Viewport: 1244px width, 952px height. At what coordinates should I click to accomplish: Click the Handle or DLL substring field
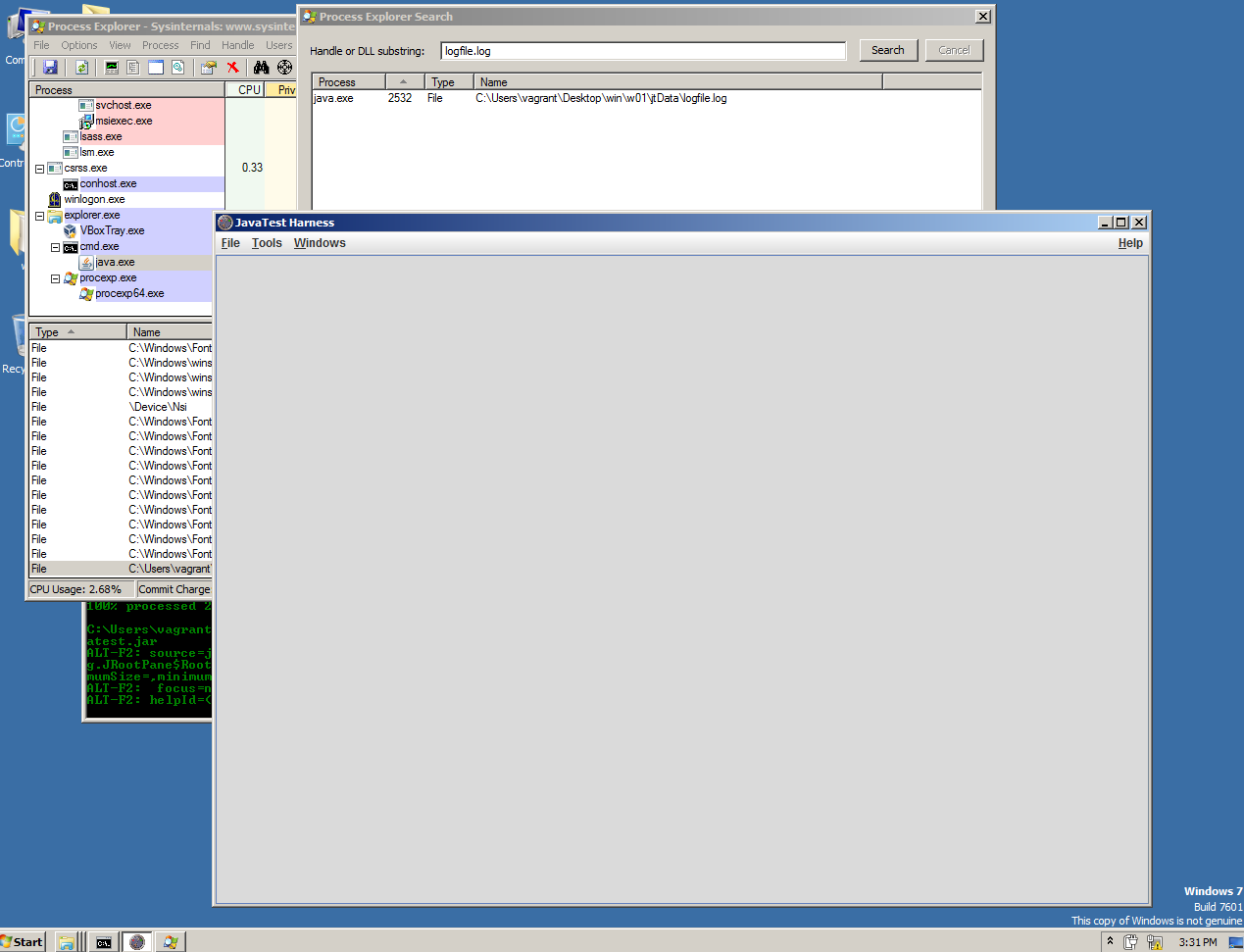(643, 51)
